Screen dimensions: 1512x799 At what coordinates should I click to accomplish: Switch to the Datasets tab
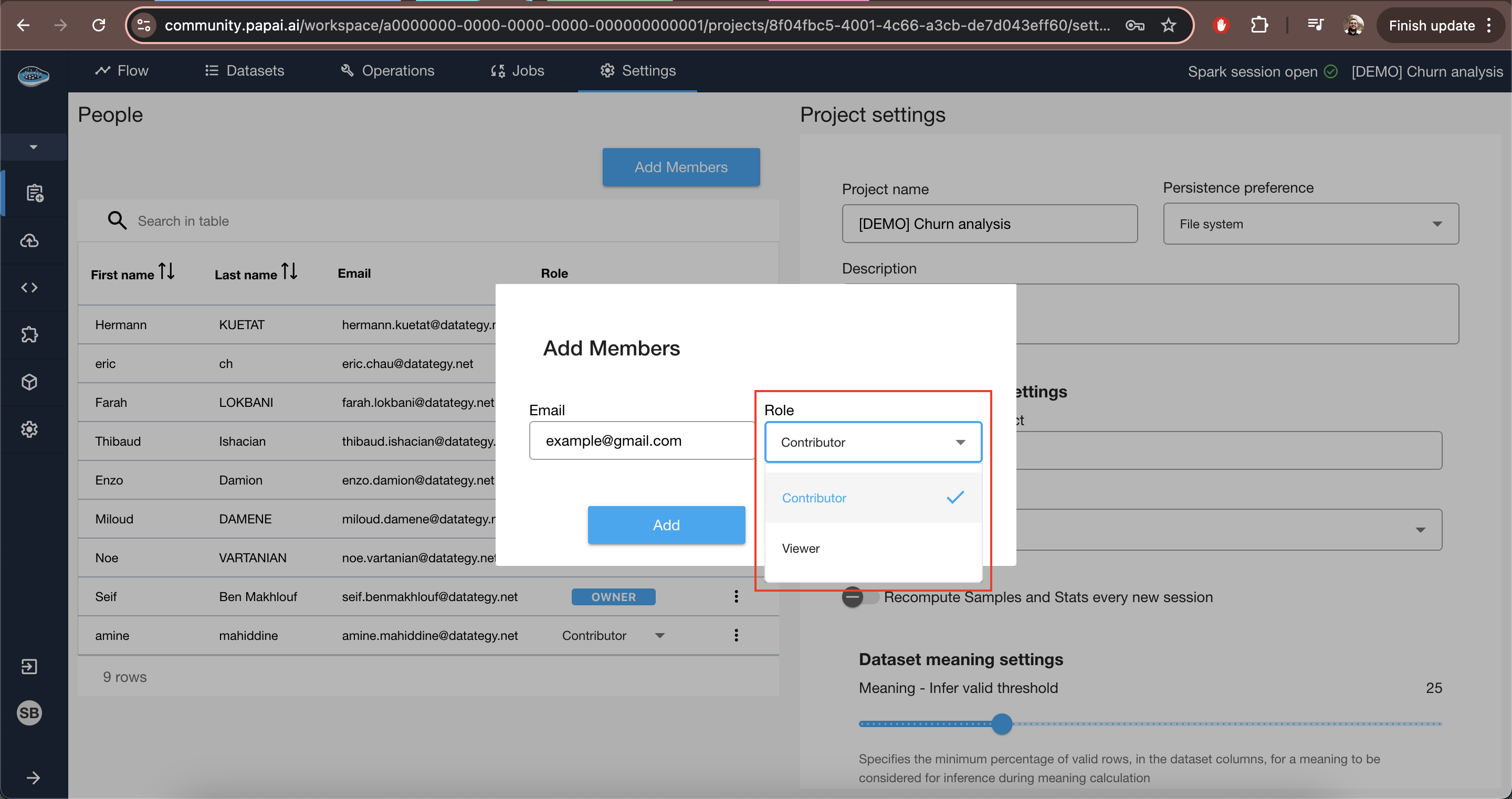(245, 70)
